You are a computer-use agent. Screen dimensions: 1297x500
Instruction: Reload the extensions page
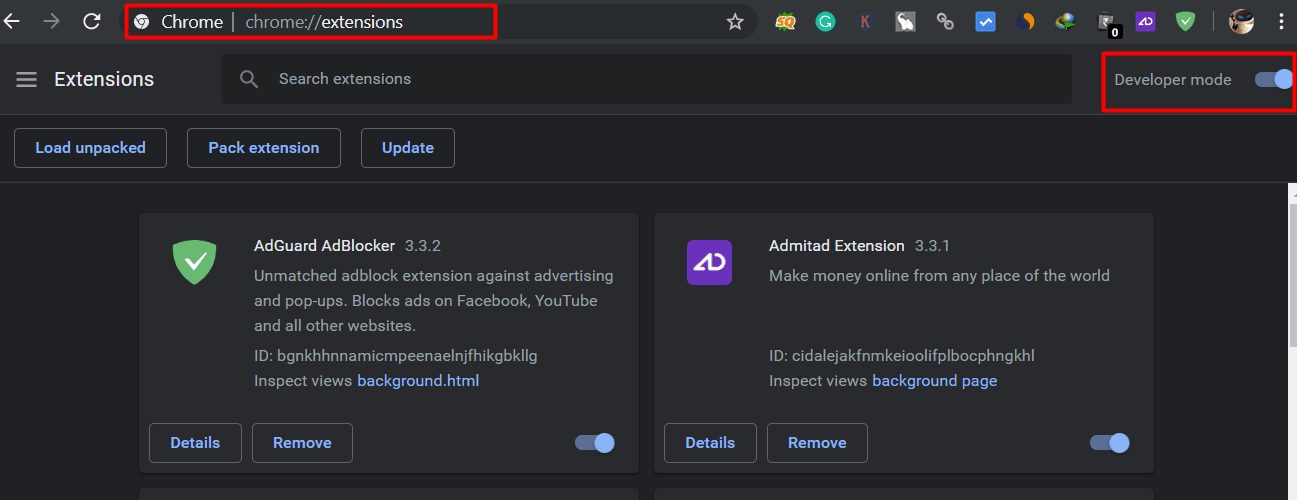(x=91, y=21)
